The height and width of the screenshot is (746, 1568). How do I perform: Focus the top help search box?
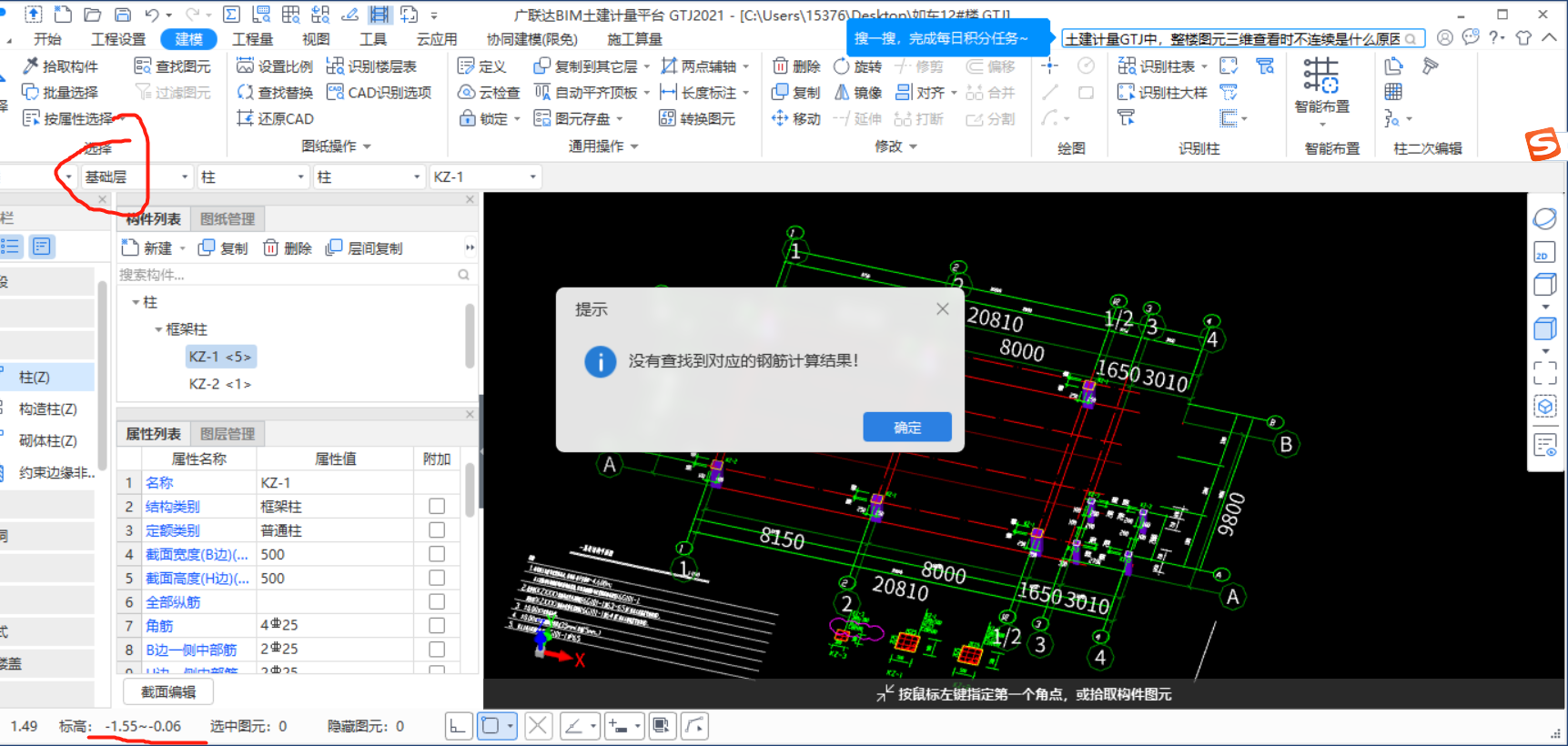1242,39
